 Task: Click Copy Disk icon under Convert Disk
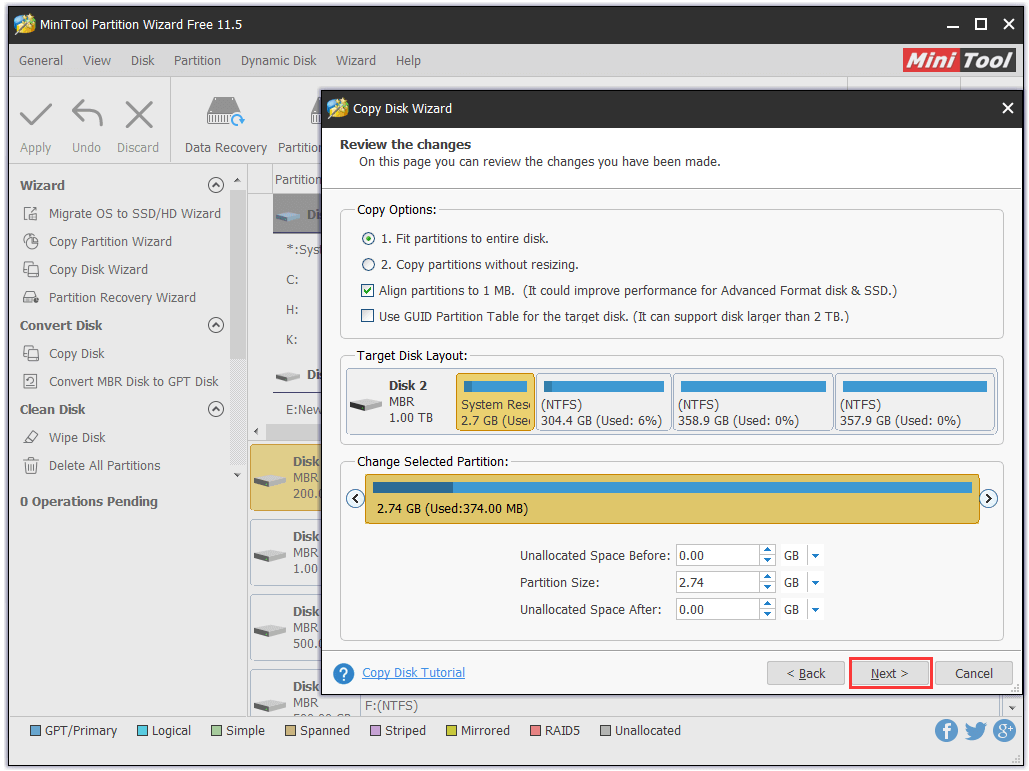[x=30, y=353]
